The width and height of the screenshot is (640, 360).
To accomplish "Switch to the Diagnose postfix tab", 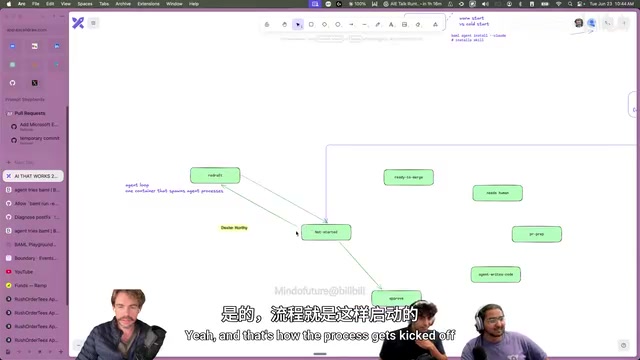I will [x=33, y=217].
